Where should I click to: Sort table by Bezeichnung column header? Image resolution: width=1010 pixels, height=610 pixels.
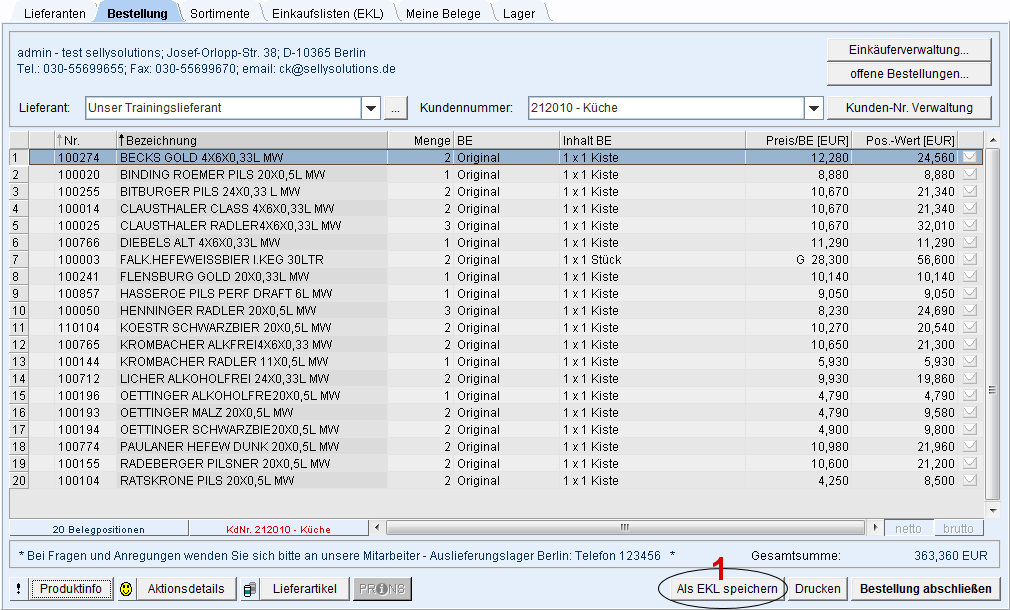[x=250, y=140]
